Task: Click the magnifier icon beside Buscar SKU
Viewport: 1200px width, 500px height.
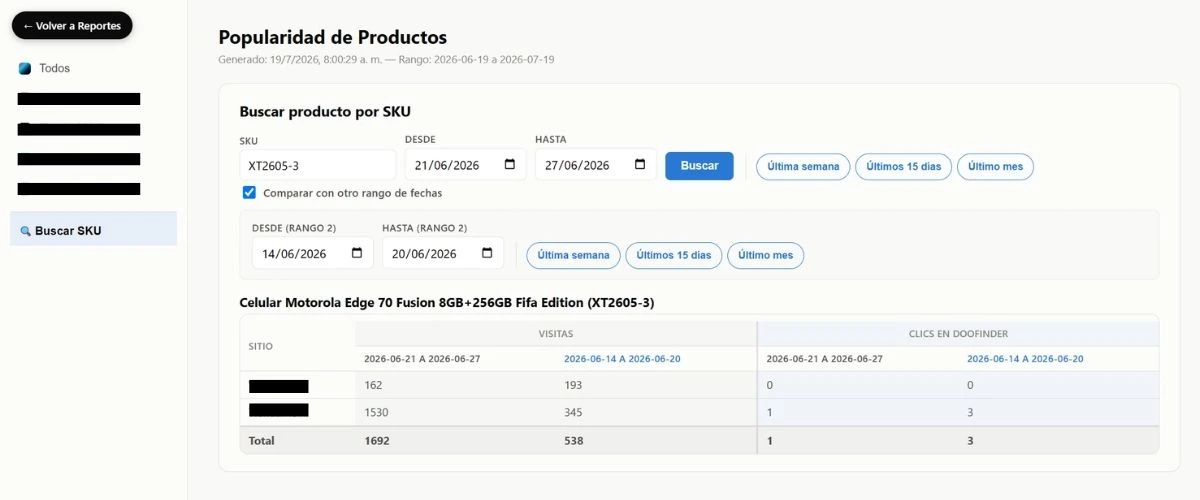Action: coord(26,231)
